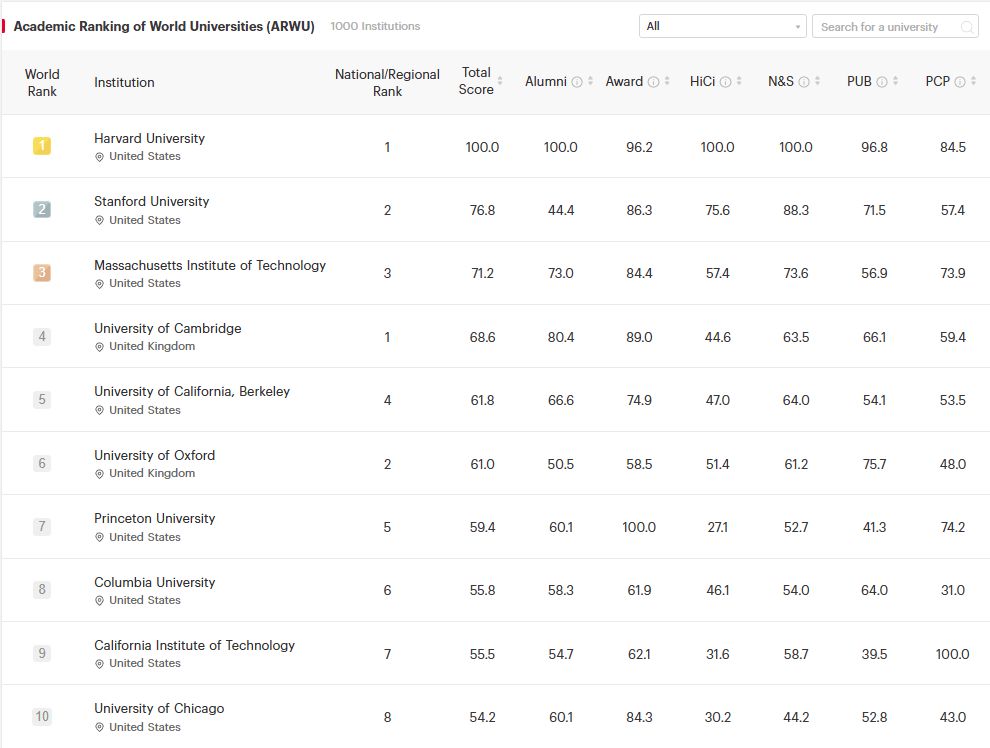Viewport: 990px width, 748px height.
Task: Click the World Rank column header
Action: [42, 83]
